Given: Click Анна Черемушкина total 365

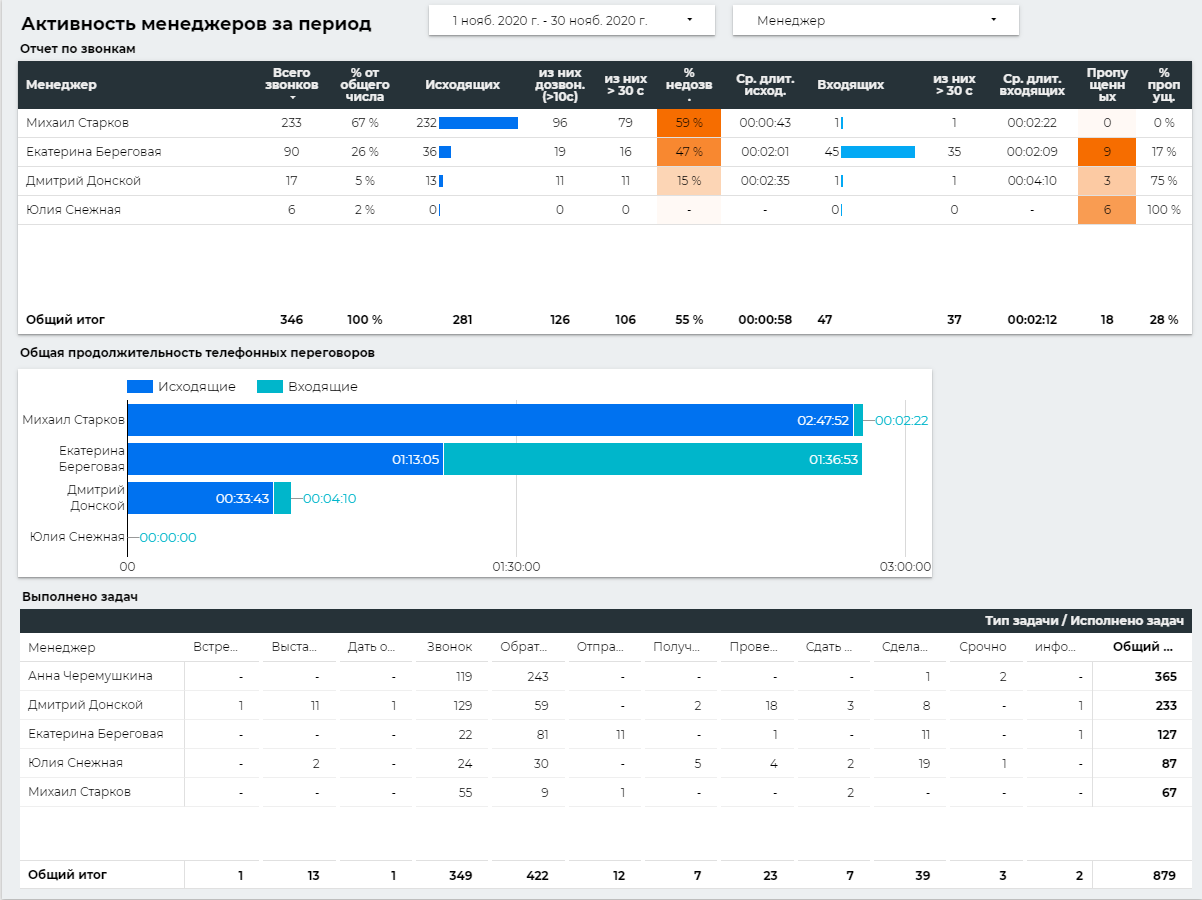Looking at the screenshot, I should tap(1165, 676).
